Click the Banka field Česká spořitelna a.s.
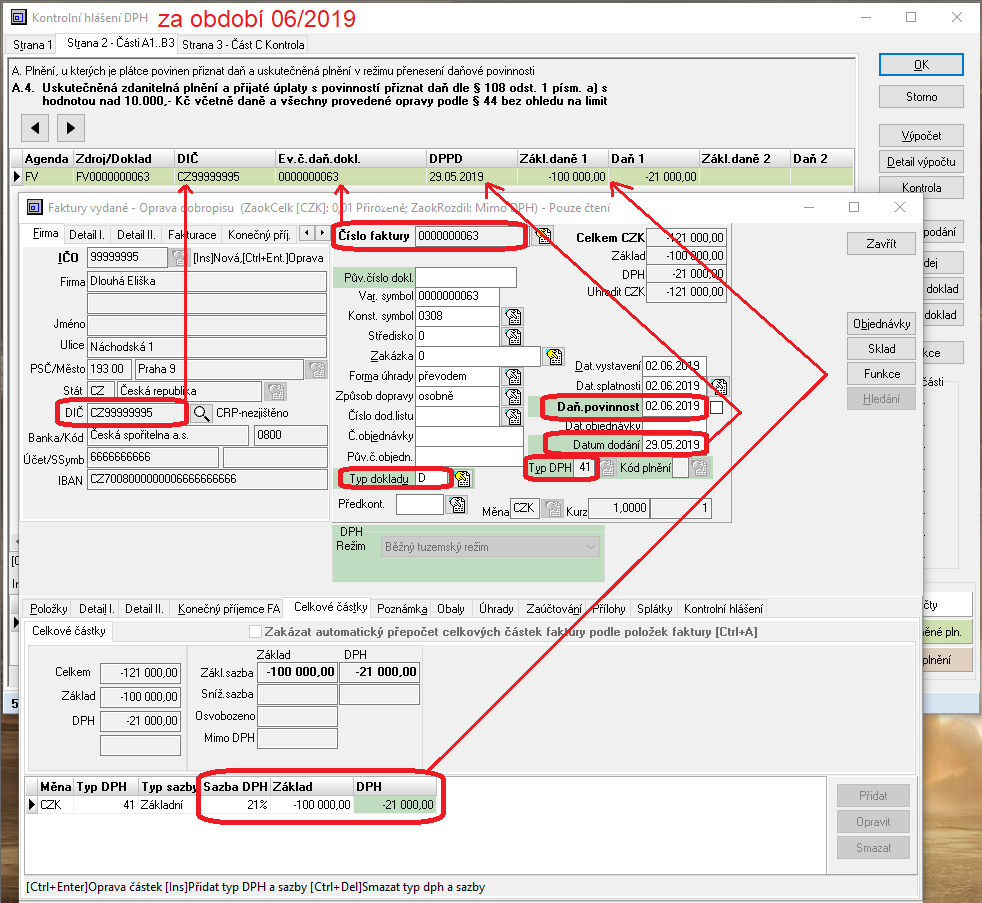This screenshot has height=903, width=982. pos(168,435)
